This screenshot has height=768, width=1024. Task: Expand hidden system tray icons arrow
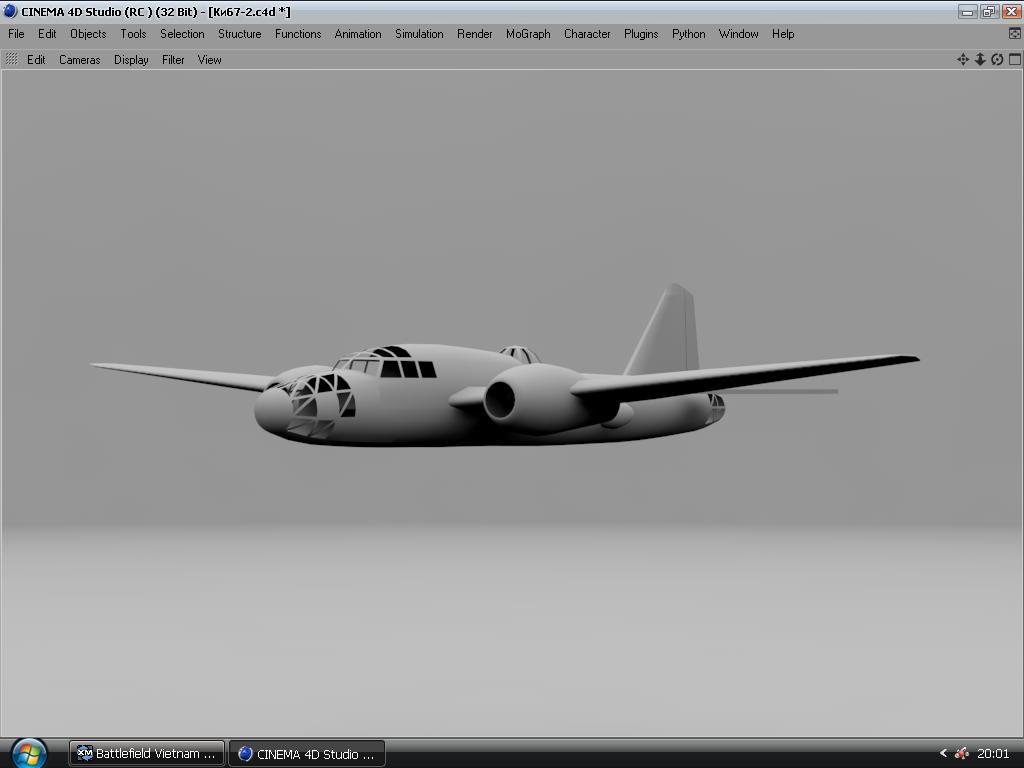[x=943, y=753]
